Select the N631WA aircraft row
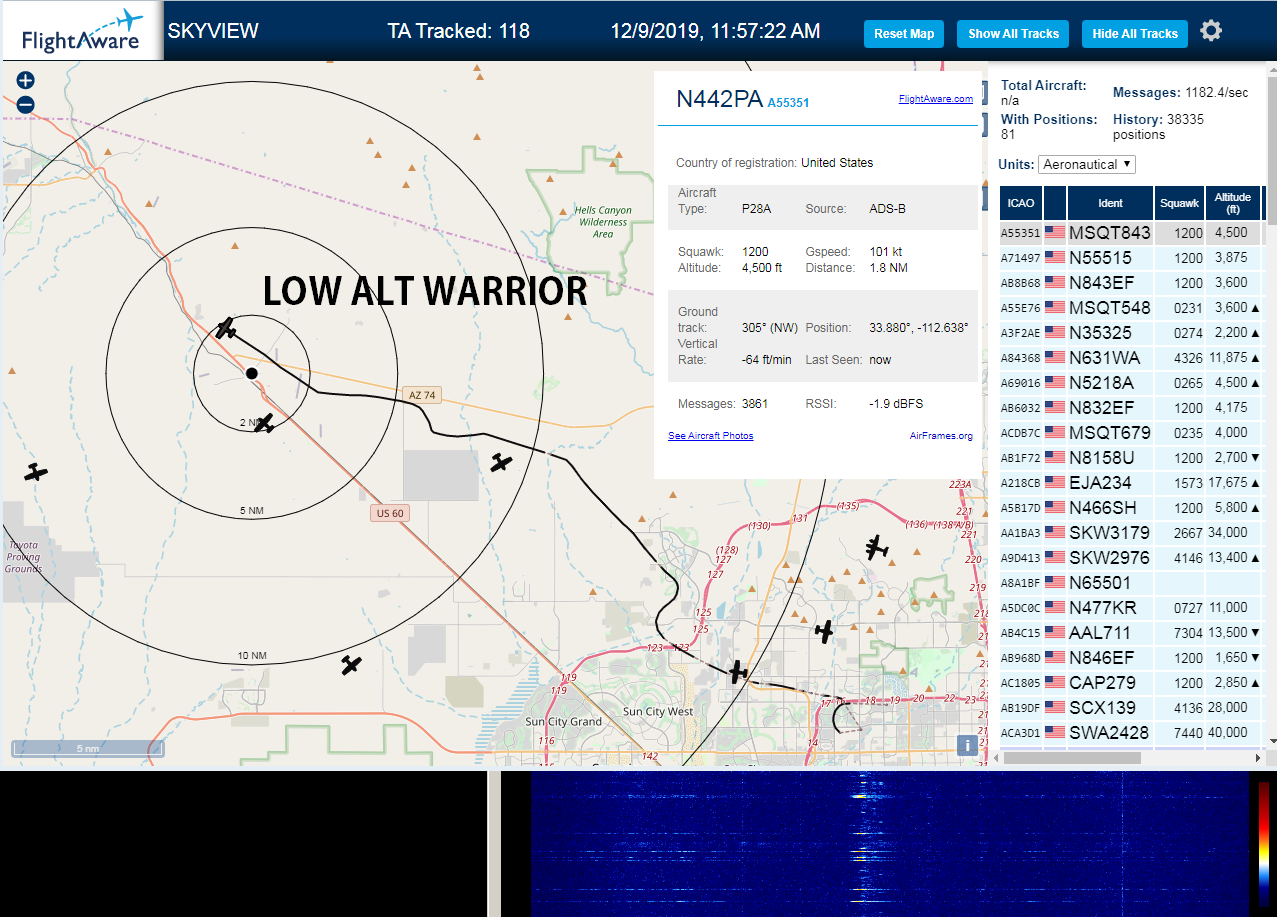The height and width of the screenshot is (917, 1277). tap(1131, 358)
